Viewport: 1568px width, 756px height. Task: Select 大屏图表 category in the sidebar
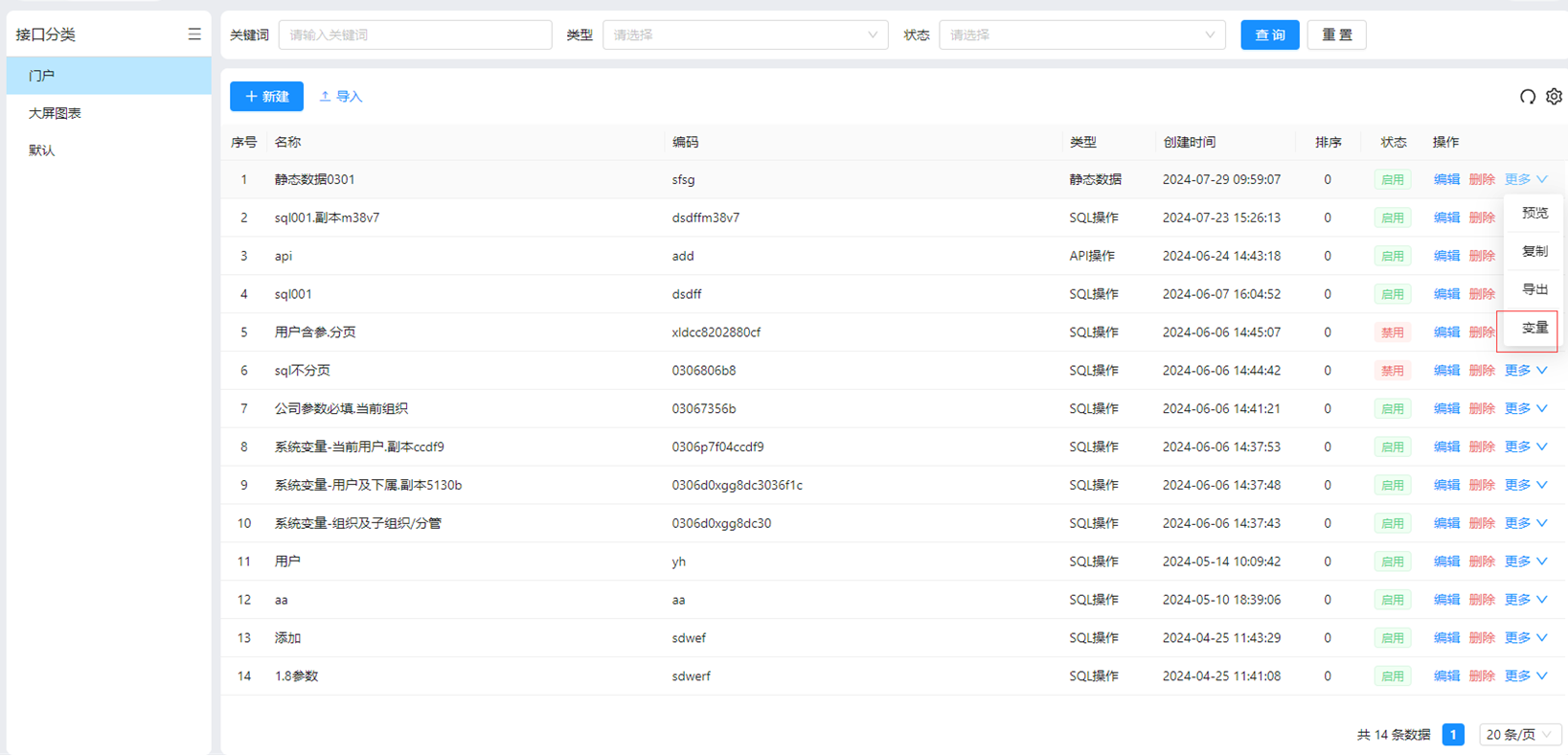pos(56,113)
